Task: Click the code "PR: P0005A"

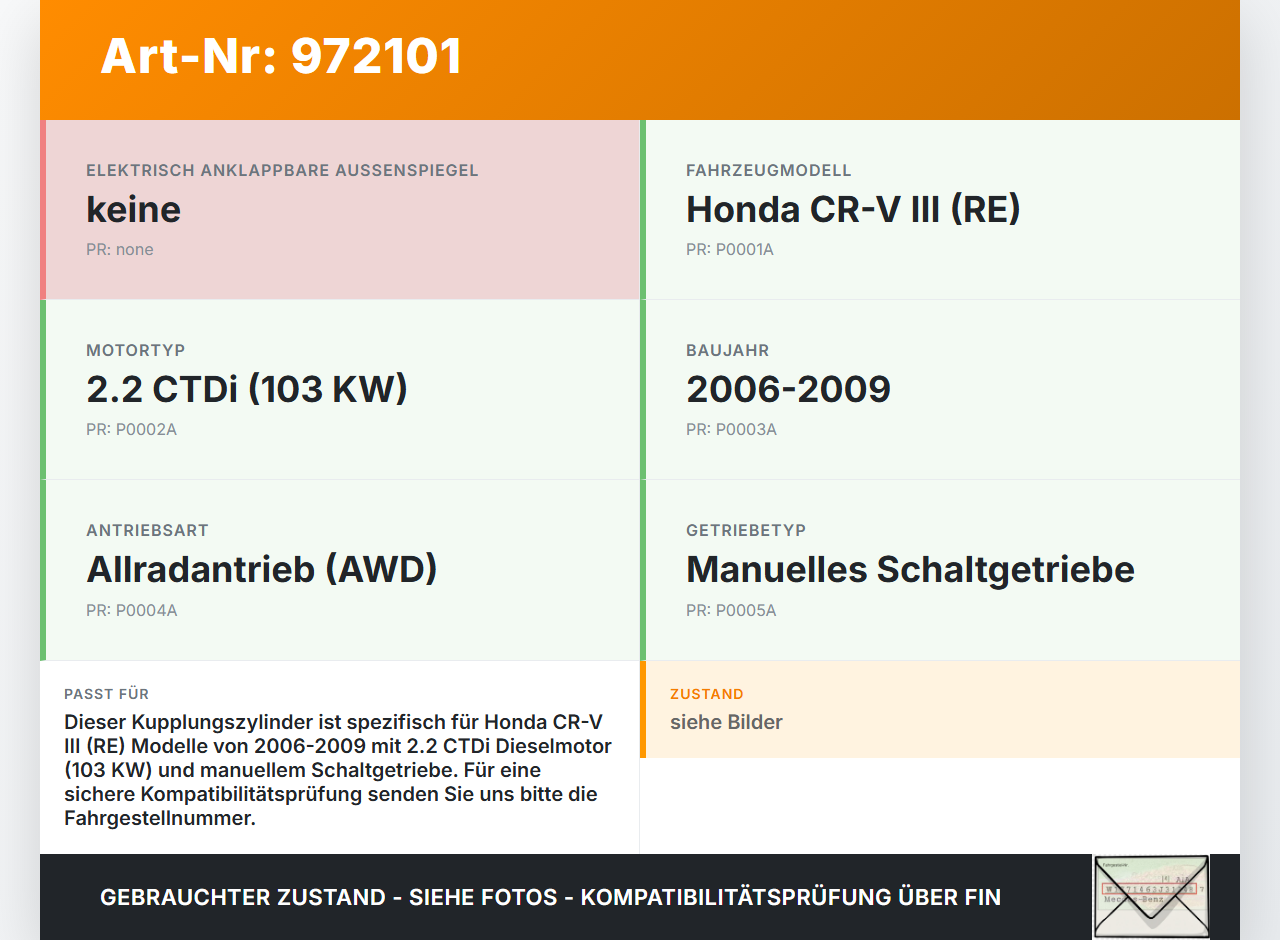Action: (731, 611)
